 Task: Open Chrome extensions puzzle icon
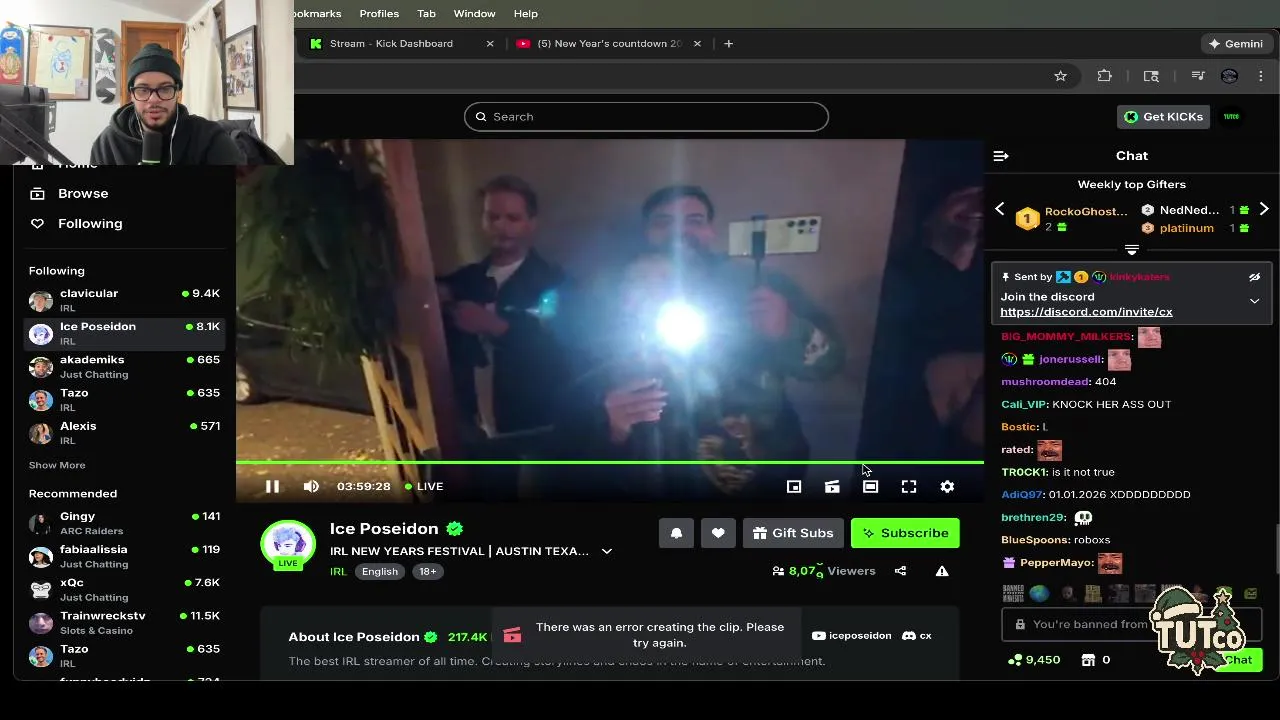coord(1105,76)
